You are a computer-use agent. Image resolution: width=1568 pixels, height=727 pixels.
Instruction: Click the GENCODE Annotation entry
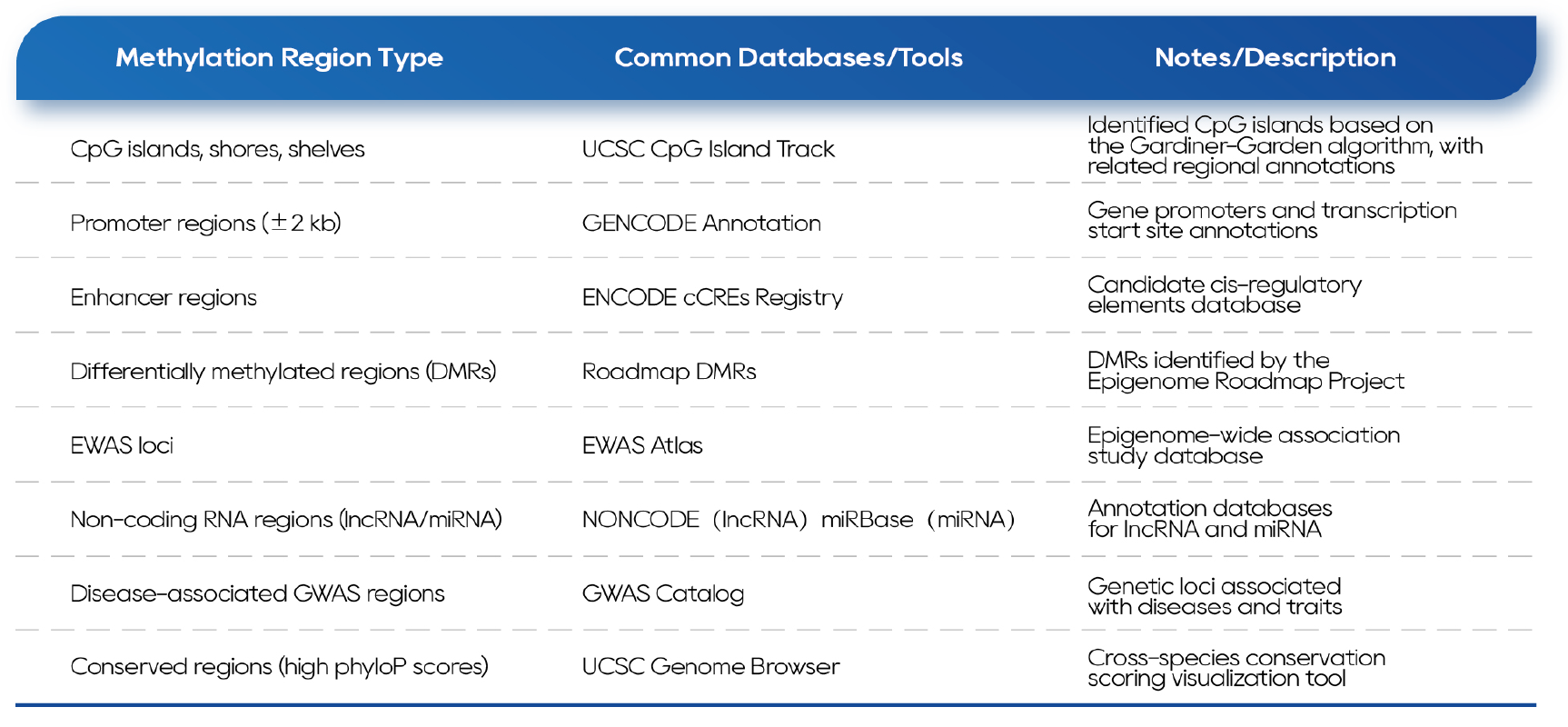tap(701, 223)
